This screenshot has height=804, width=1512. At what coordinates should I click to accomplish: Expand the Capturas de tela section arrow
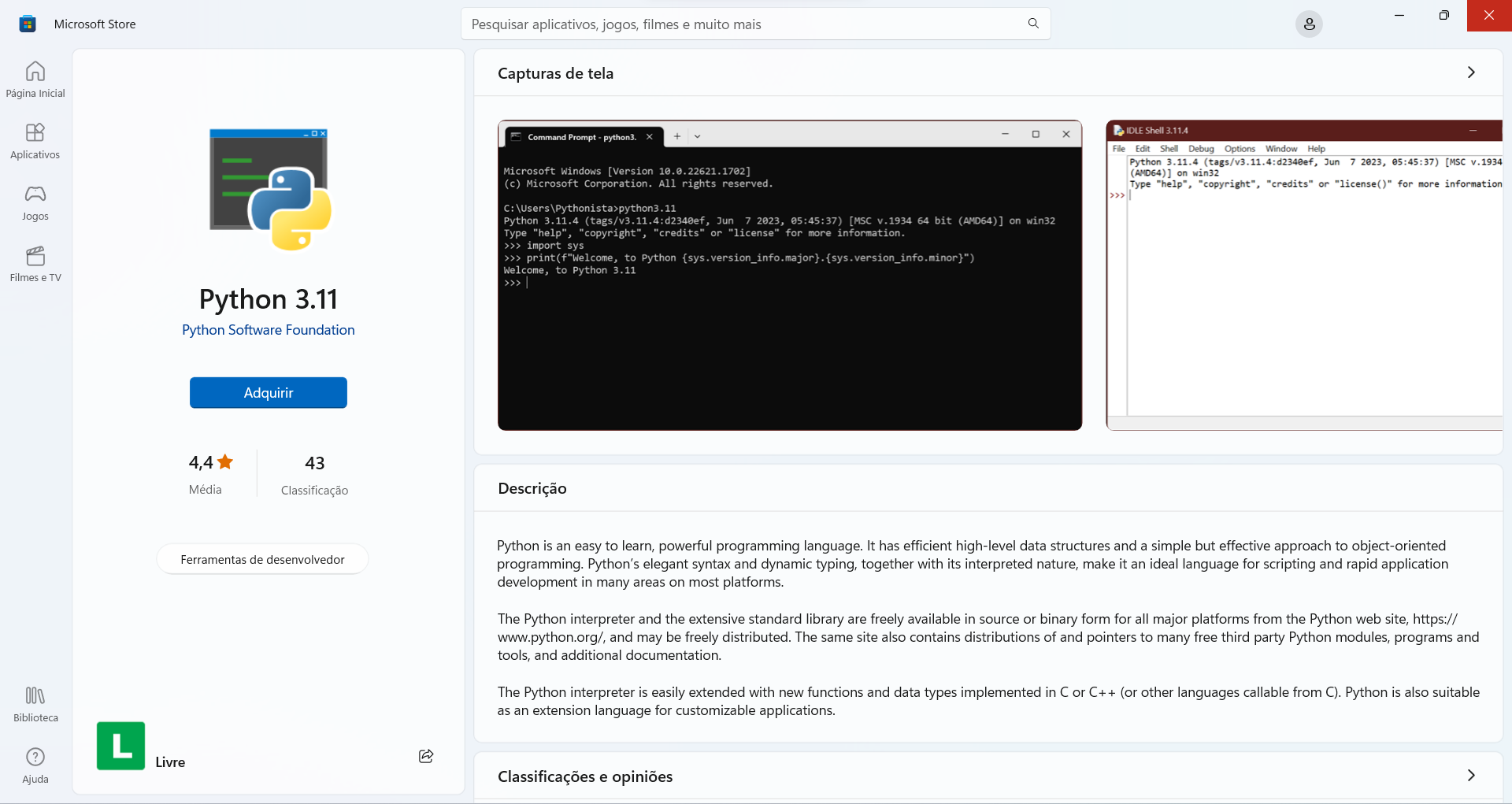pos(1471,72)
